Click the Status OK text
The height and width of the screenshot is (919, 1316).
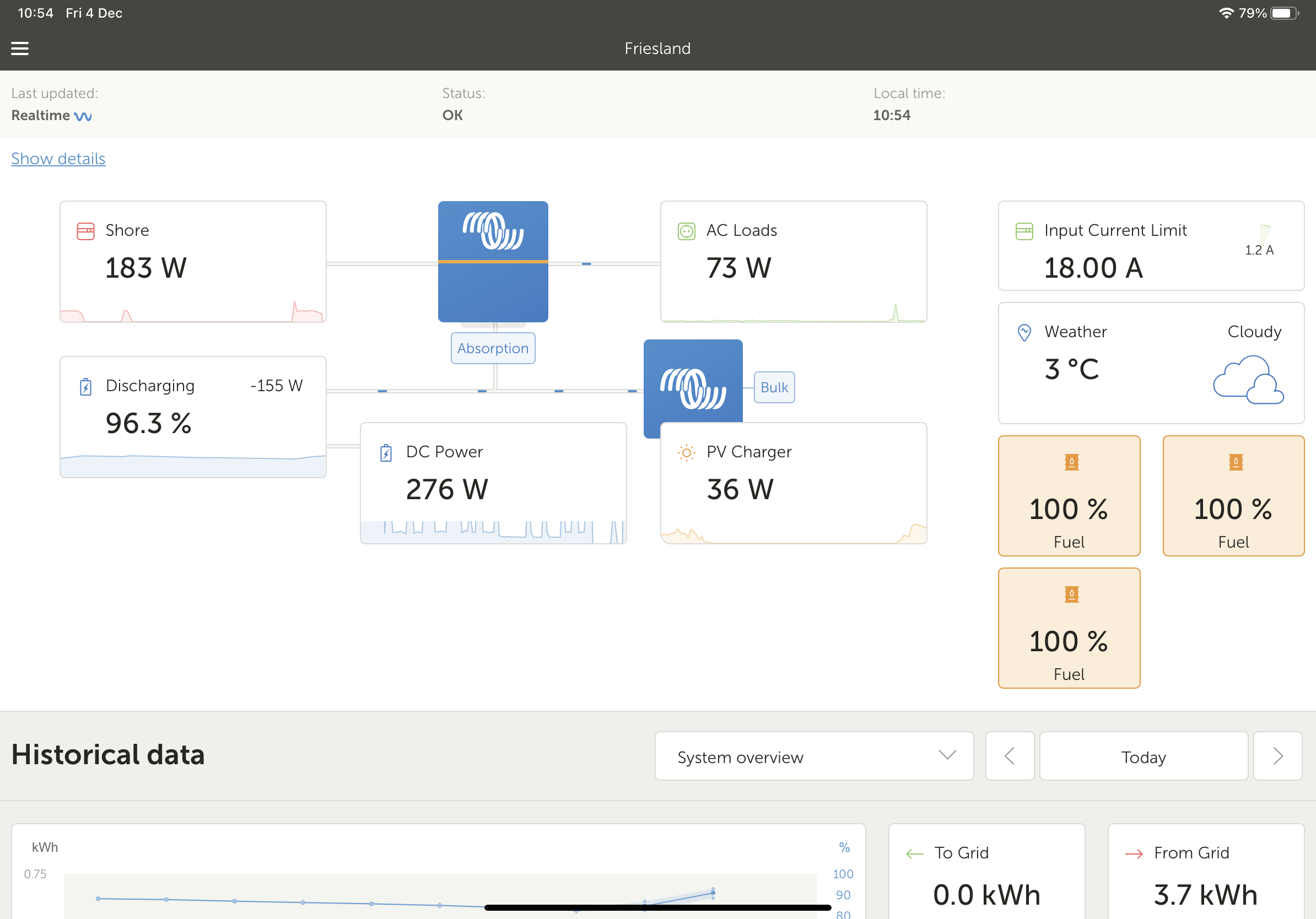pyautogui.click(x=452, y=116)
